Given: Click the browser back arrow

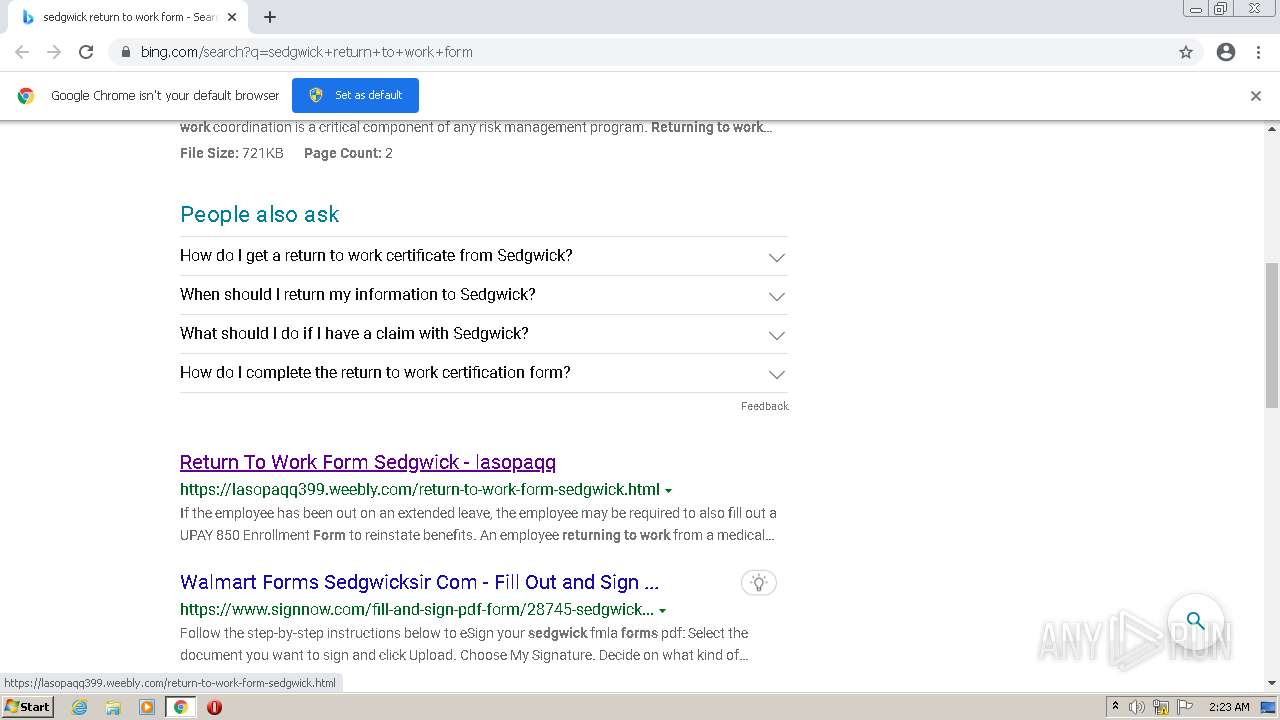Looking at the screenshot, I should 22,52.
